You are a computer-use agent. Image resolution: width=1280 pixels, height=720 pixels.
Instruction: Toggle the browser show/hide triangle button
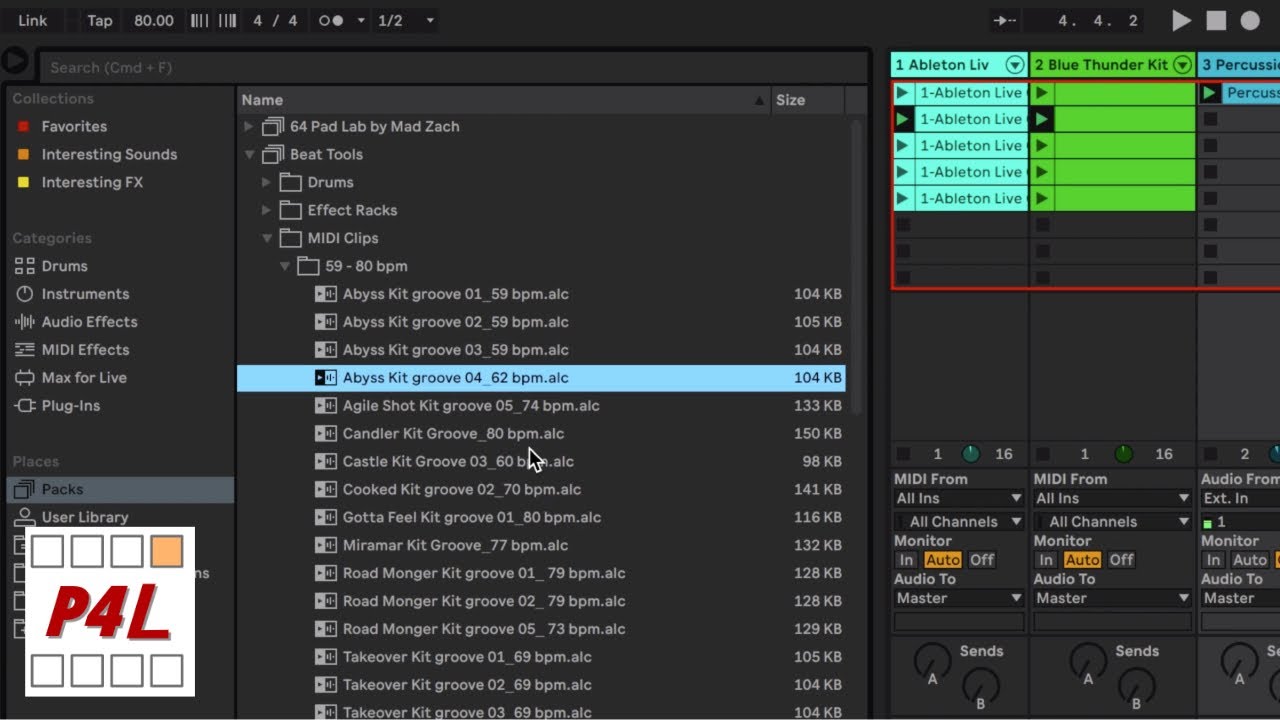(15, 62)
